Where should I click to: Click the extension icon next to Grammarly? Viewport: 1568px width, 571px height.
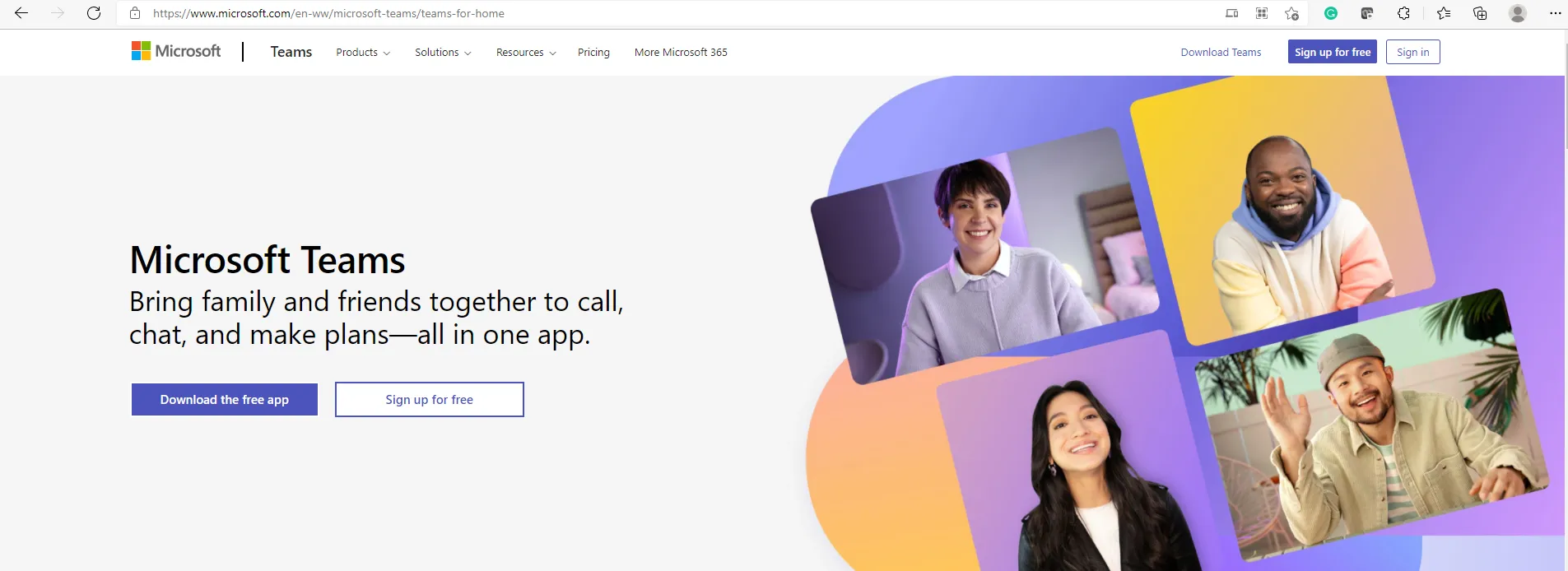1367,13
